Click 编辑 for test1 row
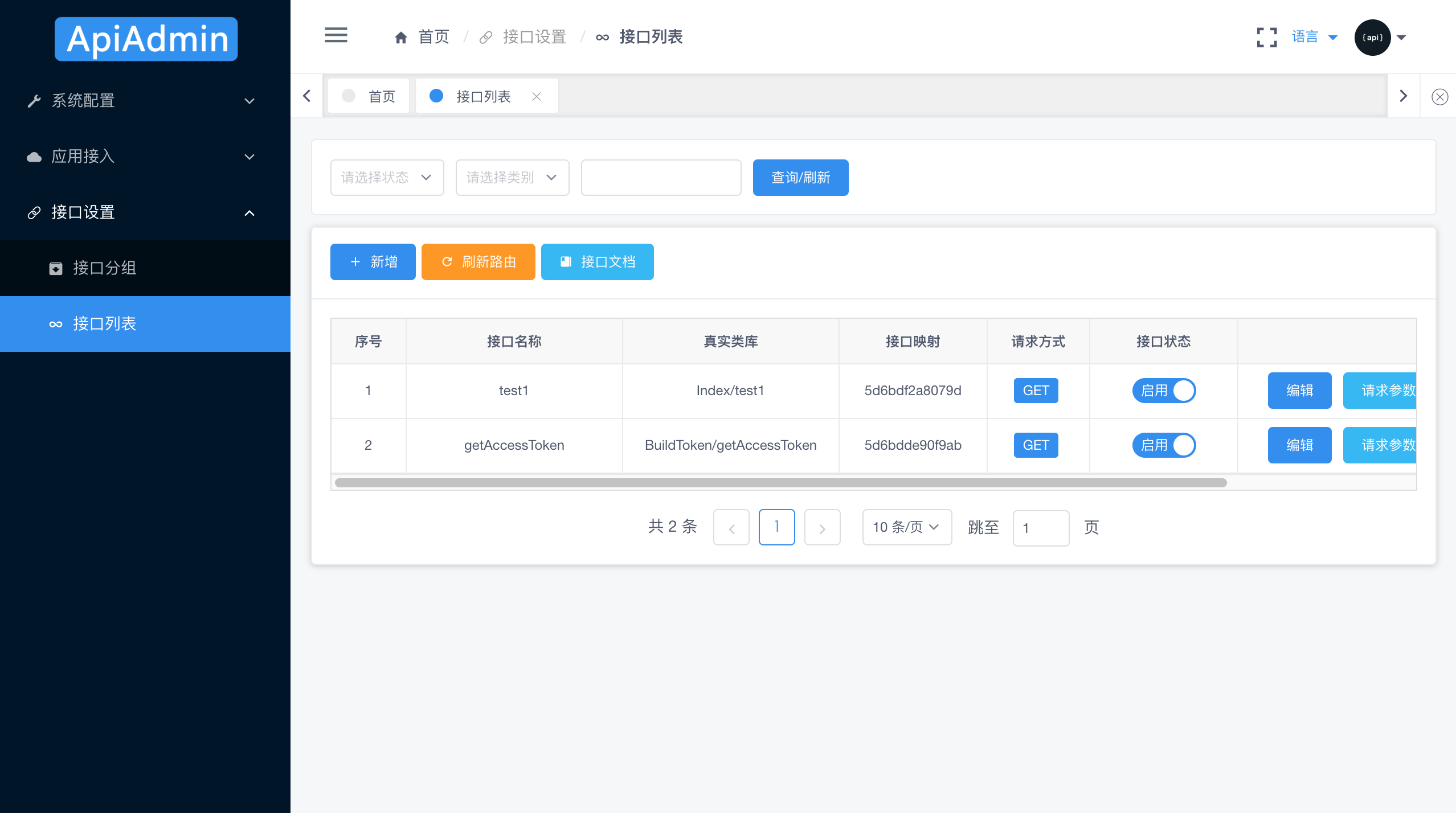Viewport: 1456px width, 813px height. tap(1300, 391)
